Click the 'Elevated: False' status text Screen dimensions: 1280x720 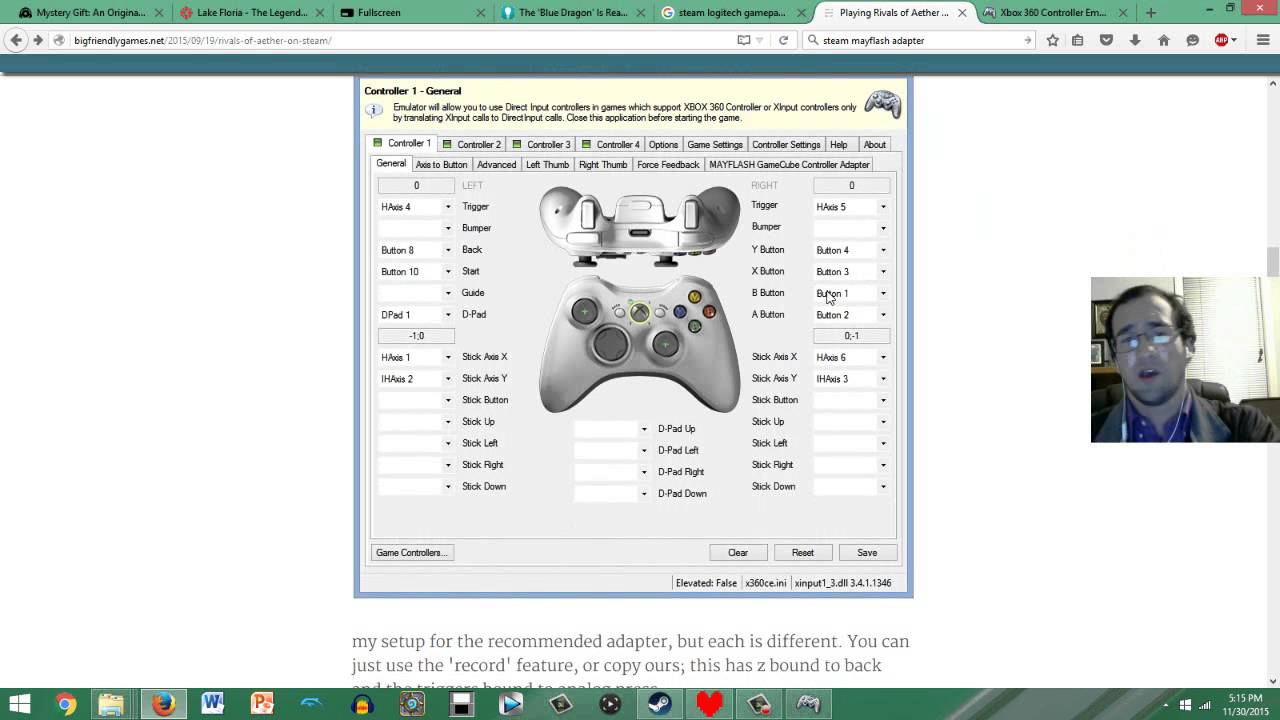tap(706, 582)
